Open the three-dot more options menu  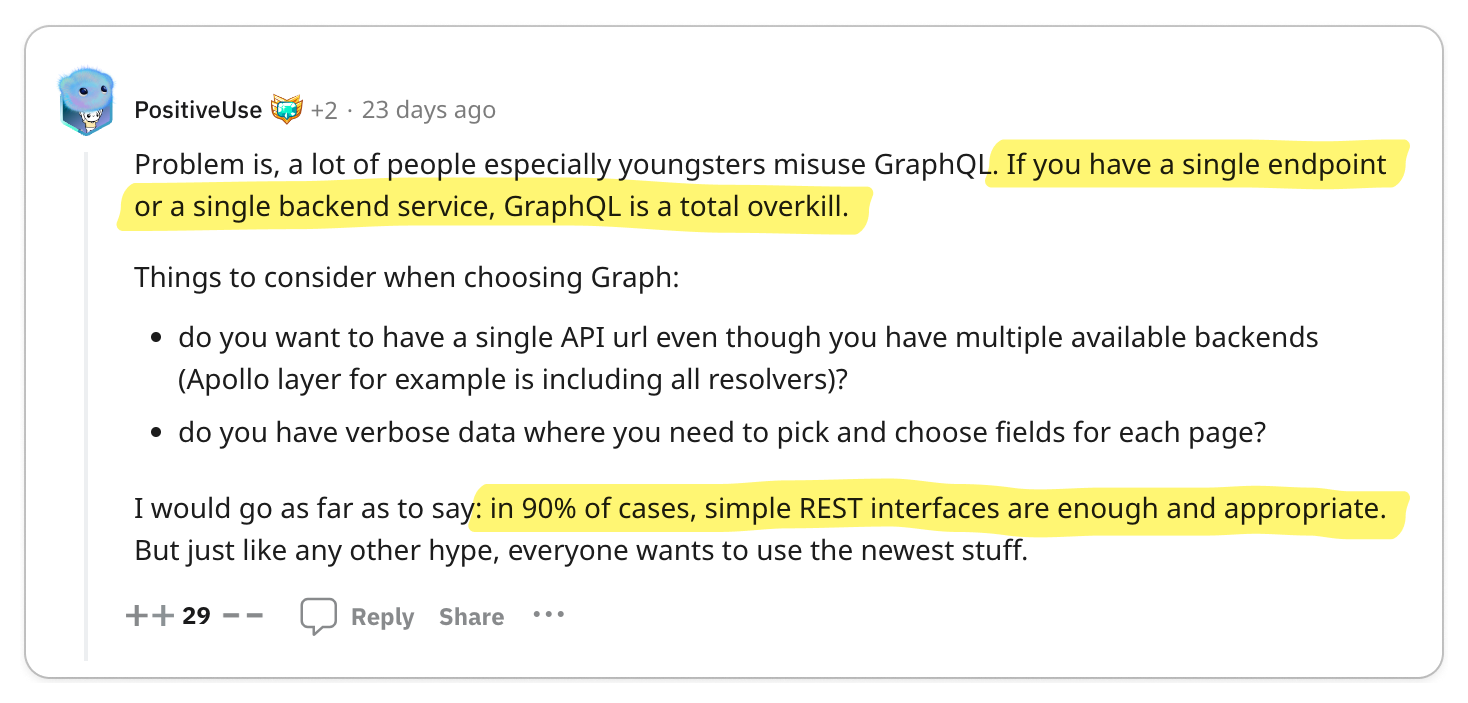pyautogui.click(x=549, y=615)
